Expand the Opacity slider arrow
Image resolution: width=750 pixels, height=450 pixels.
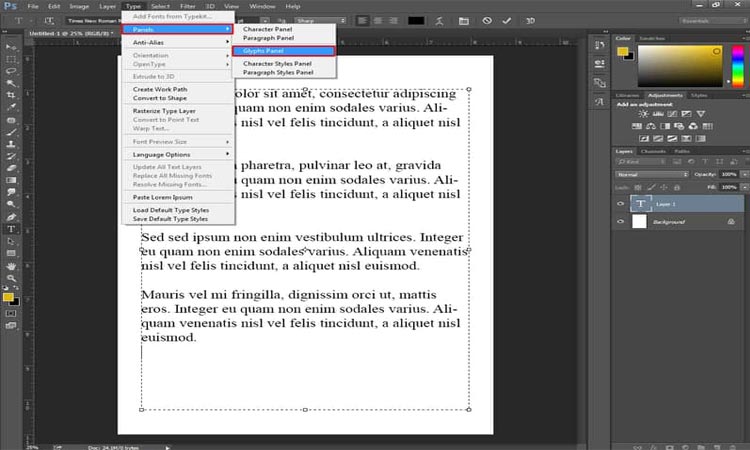click(744, 175)
